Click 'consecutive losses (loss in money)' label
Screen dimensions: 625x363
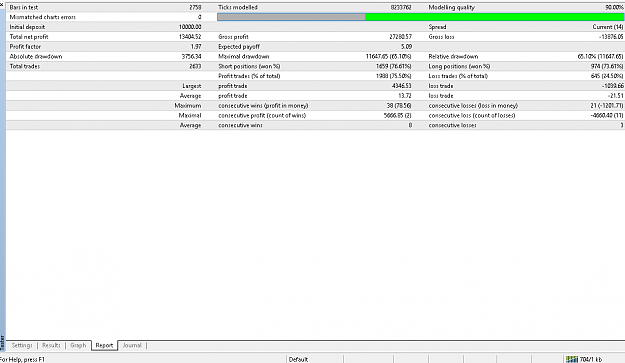(x=473, y=106)
